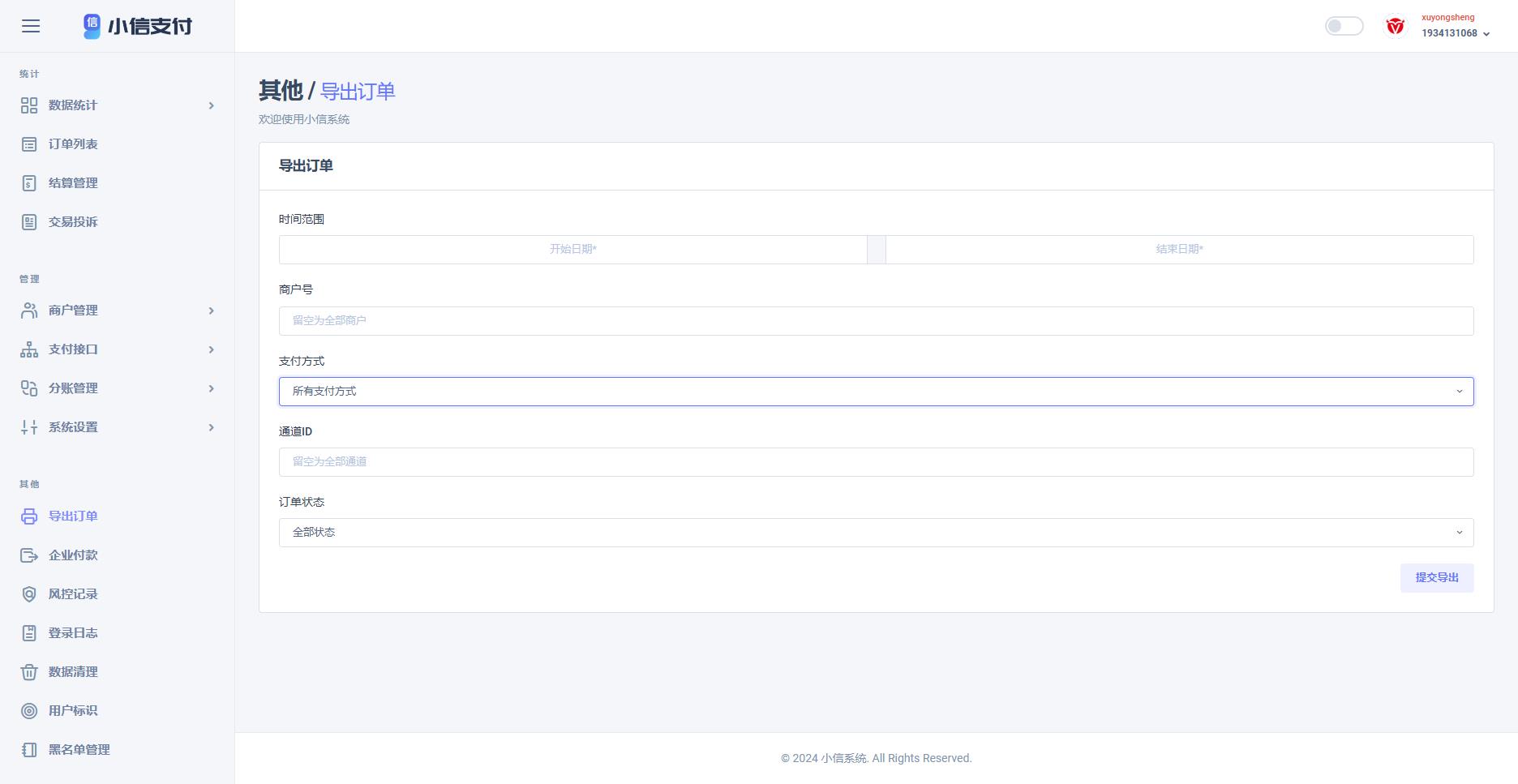Click the 数据清理 trash icon

click(x=29, y=672)
